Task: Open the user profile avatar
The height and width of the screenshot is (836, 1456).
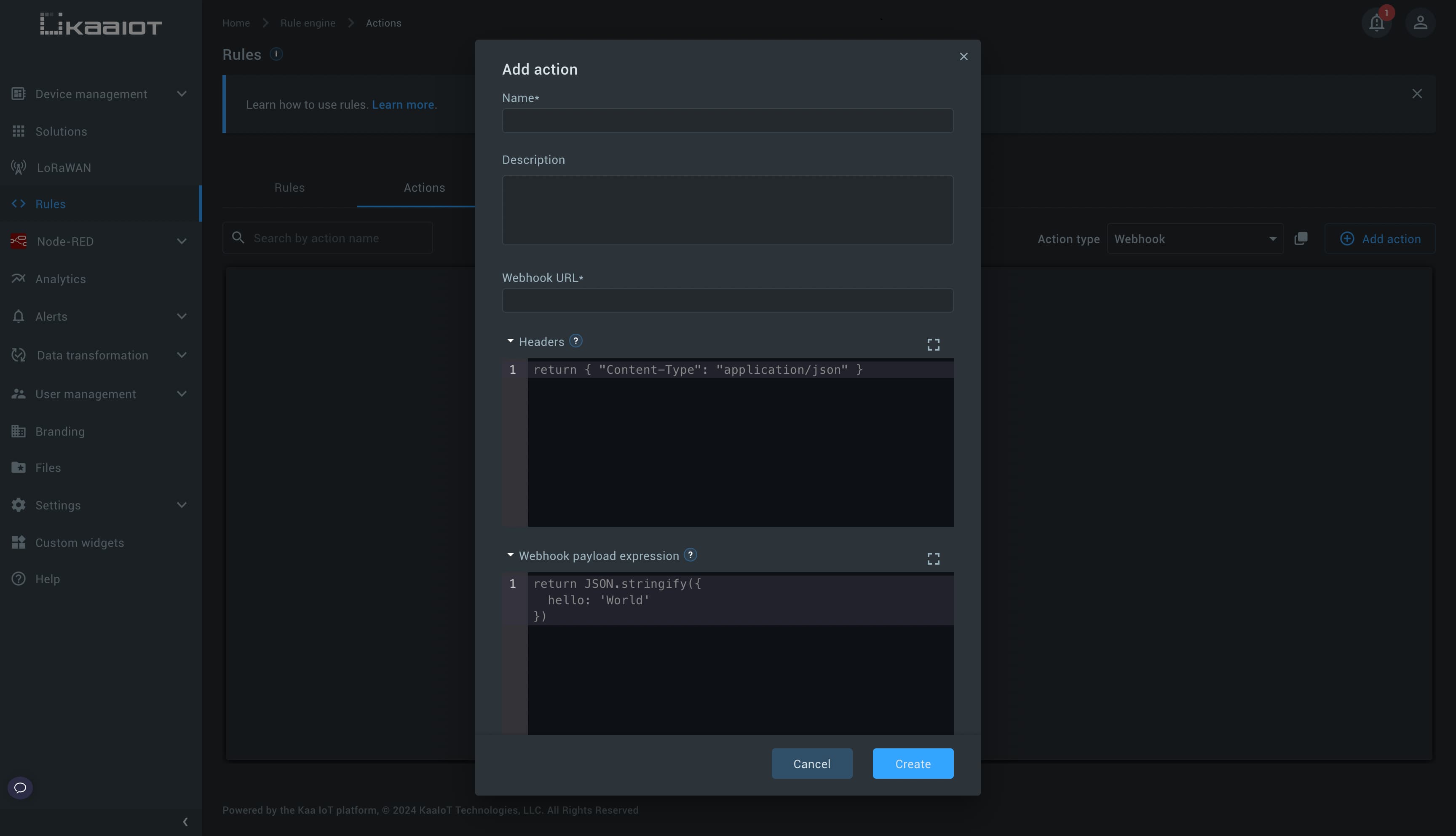Action: 1421,23
